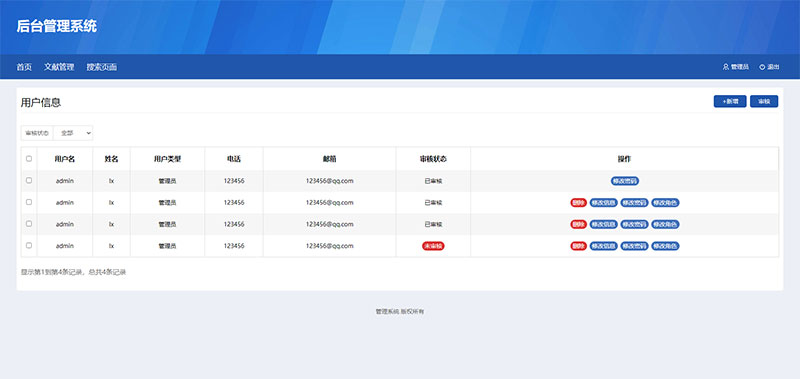800x379 pixels.
Task: Click 删除 in the 未审核 user row
Action: pyautogui.click(x=579, y=246)
